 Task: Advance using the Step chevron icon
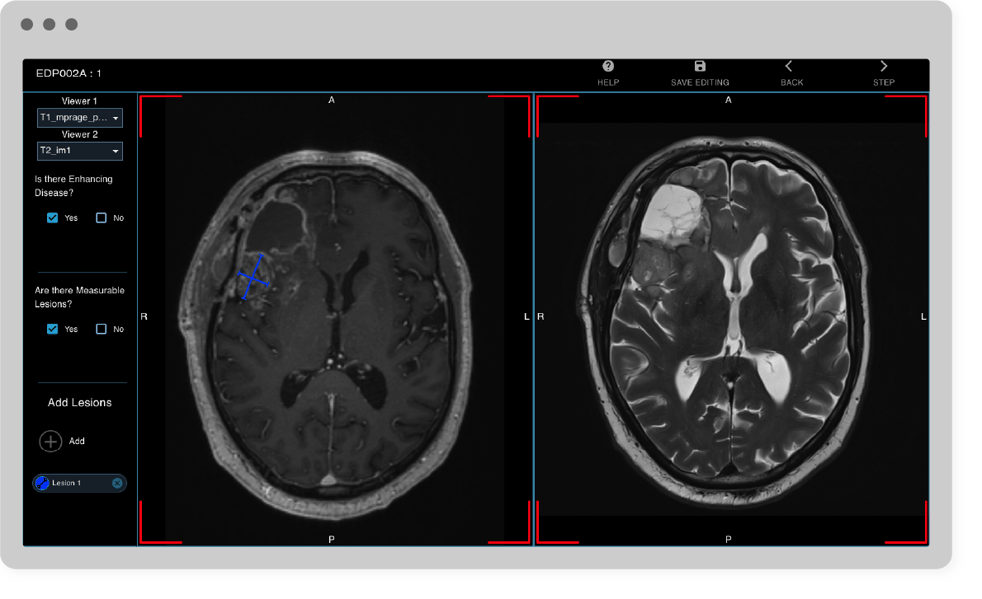[x=882, y=67]
